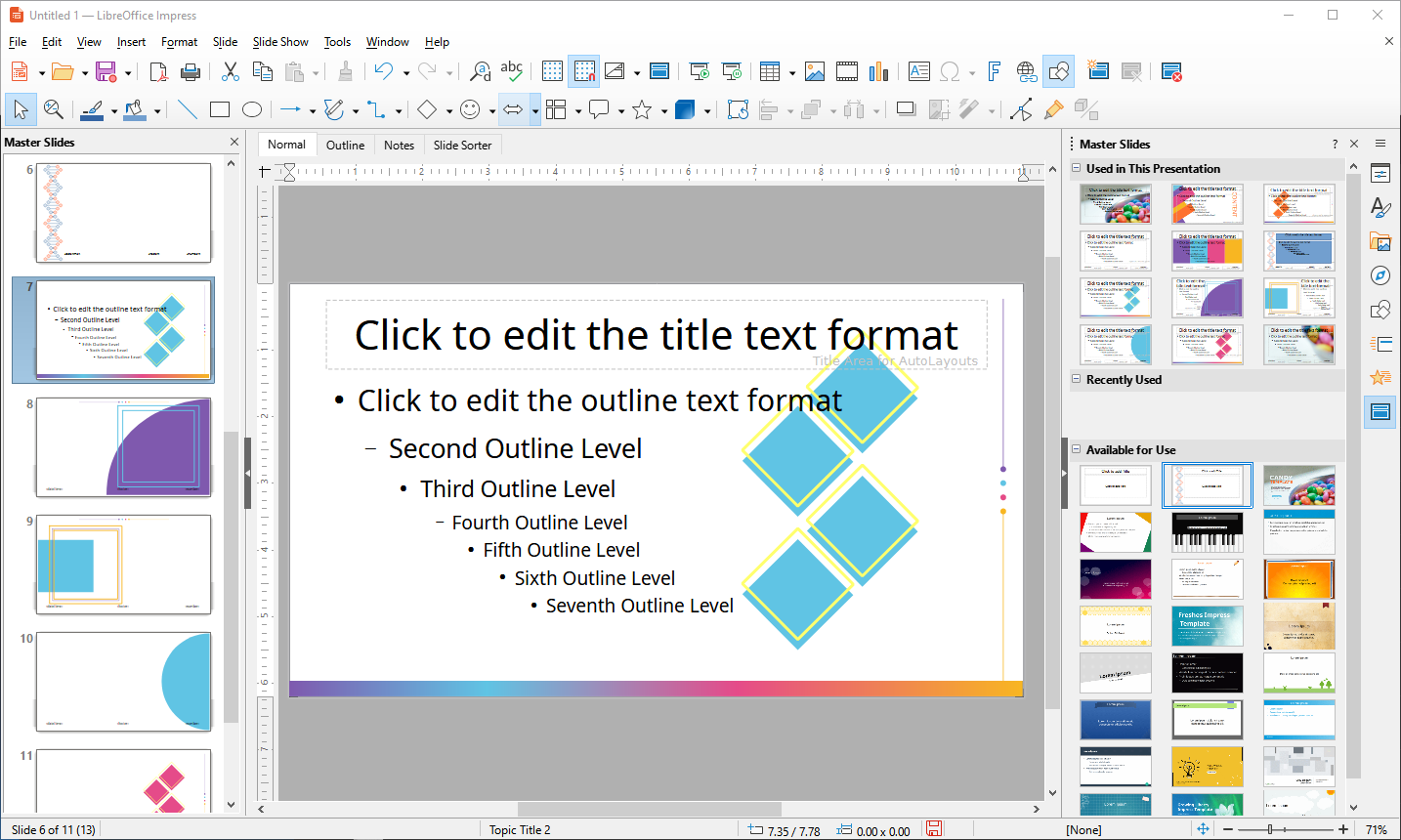Toggle Point Edit Mode

pyautogui.click(x=1021, y=109)
